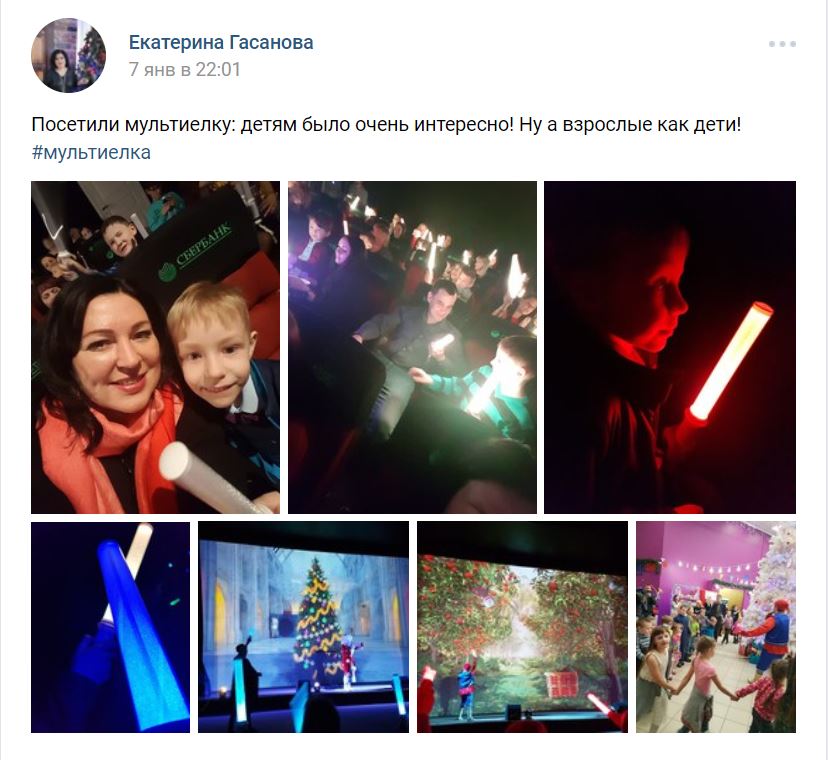This screenshot has width=828, height=760.
Task: Open the Екатерина Гасанова profile name link
Action: (x=221, y=42)
